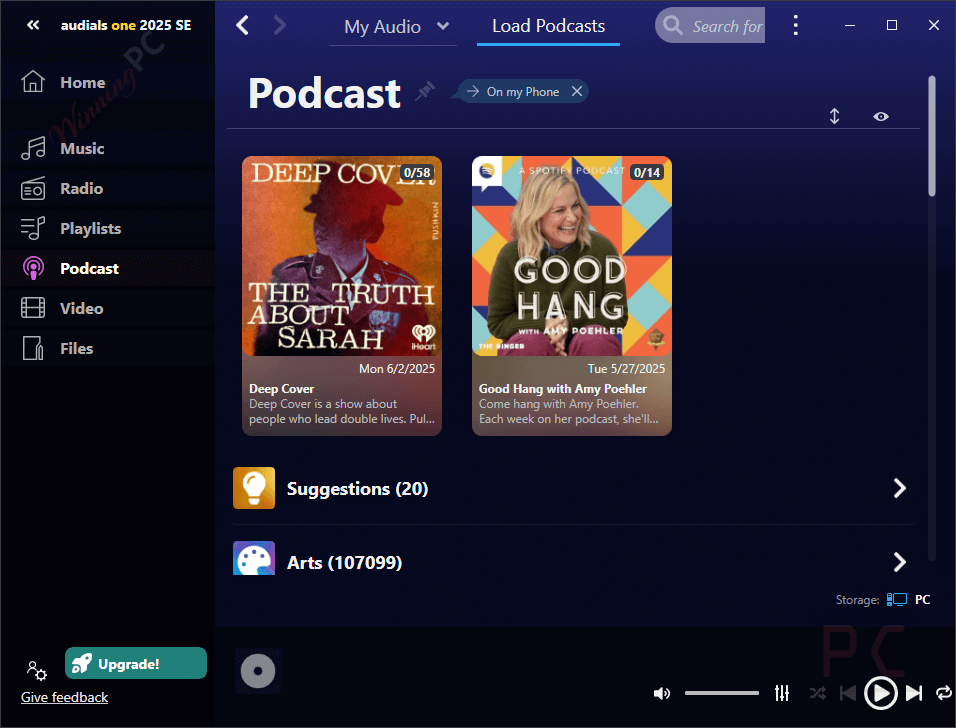The height and width of the screenshot is (728, 956).
Task: Click the Tue 5/27/2025 date text
Action: pos(626,368)
